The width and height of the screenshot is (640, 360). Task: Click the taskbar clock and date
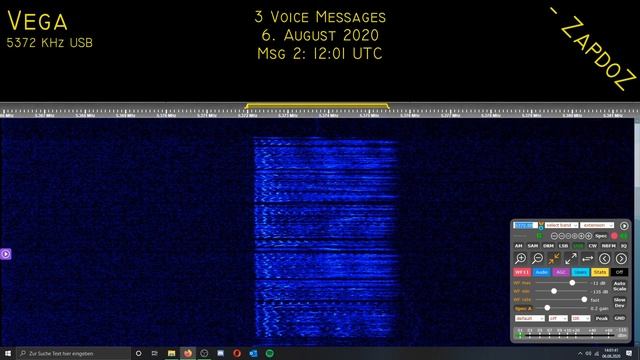tap(611, 353)
